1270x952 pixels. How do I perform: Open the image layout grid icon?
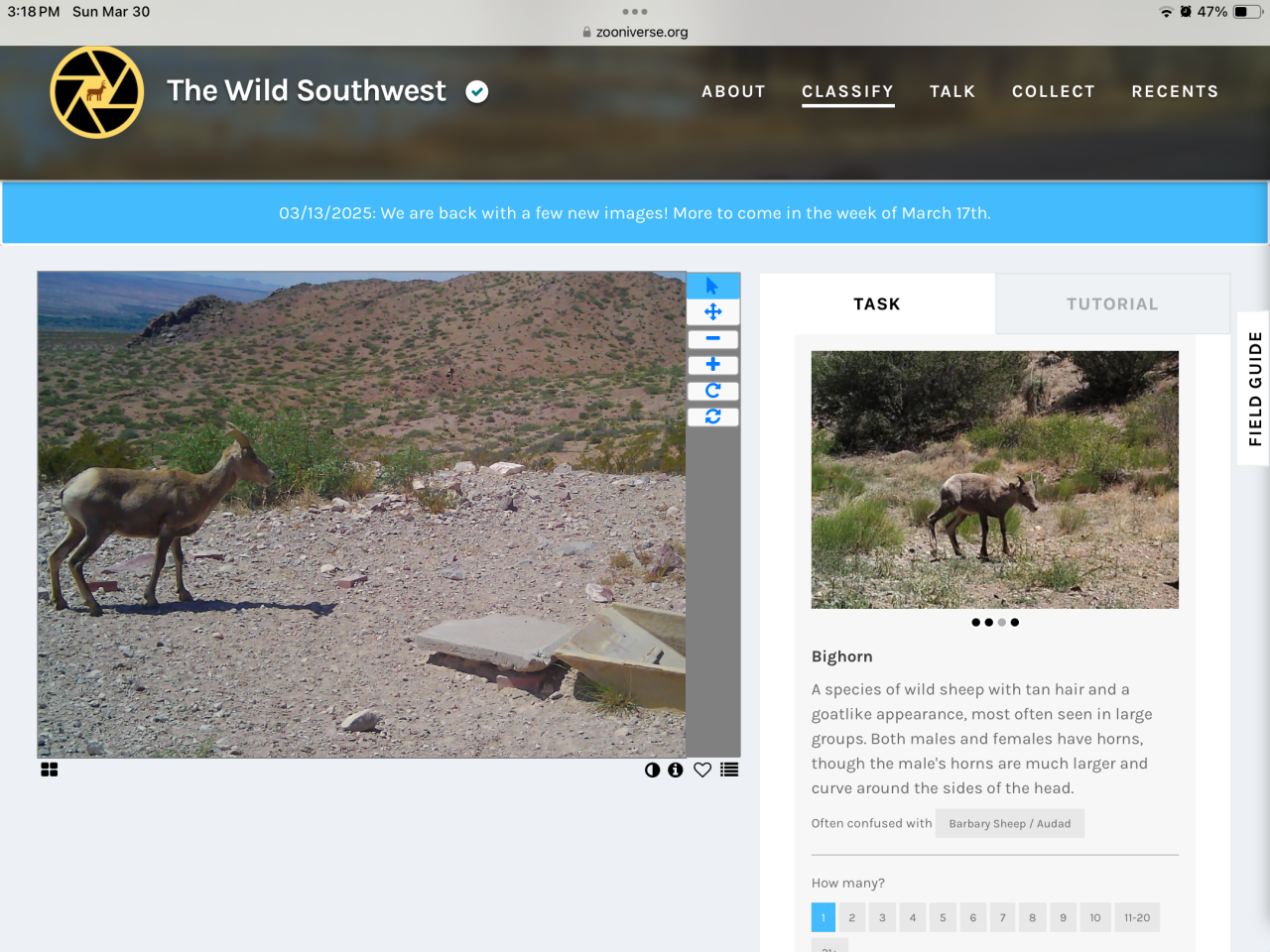pos(50,770)
